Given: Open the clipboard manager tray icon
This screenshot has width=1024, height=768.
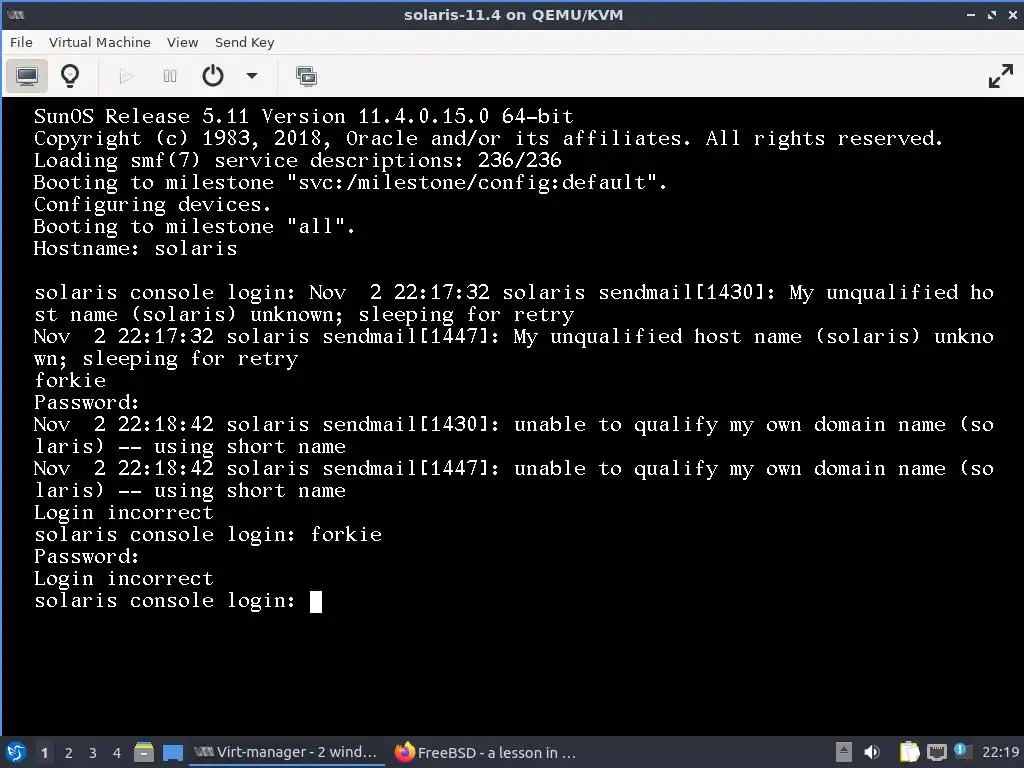Looking at the screenshot, I should 909,752.
